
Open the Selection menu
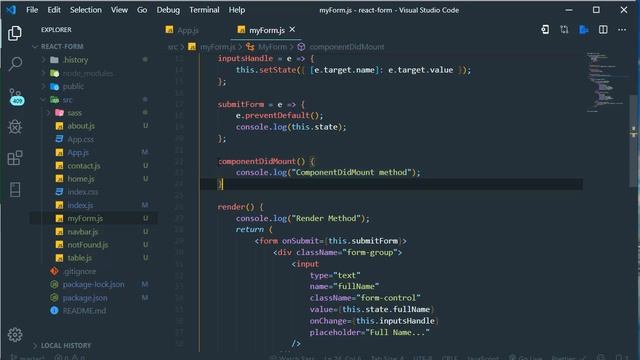pos(86,10)
